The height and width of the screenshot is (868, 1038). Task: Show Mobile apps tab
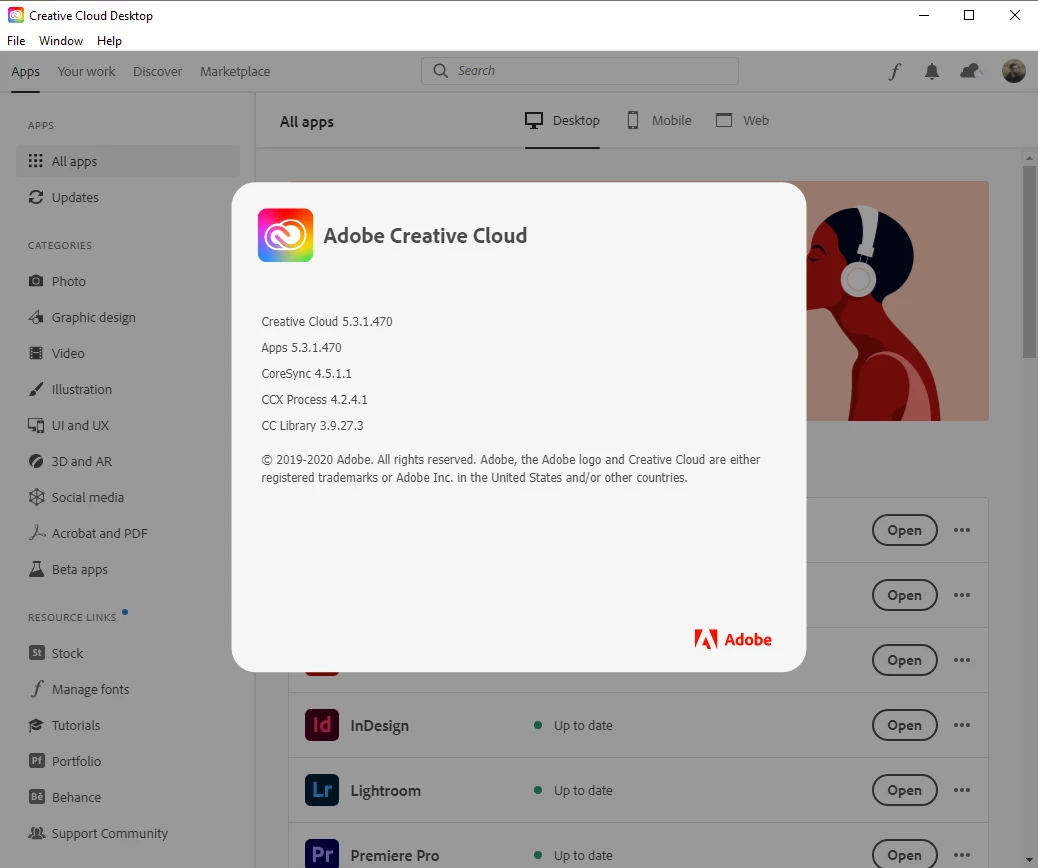coord(659,121)
